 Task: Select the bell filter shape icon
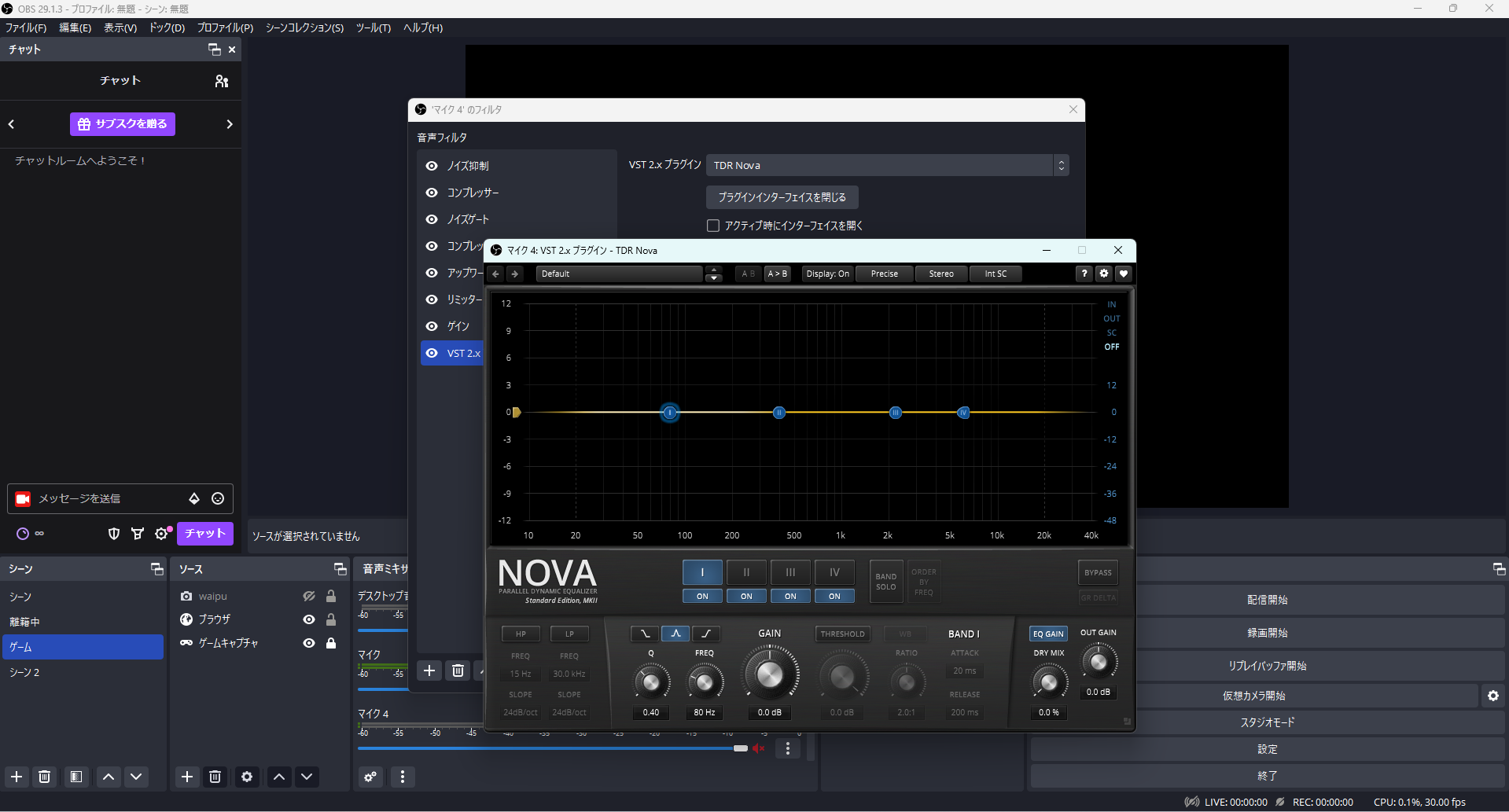[x=675, y=634]
